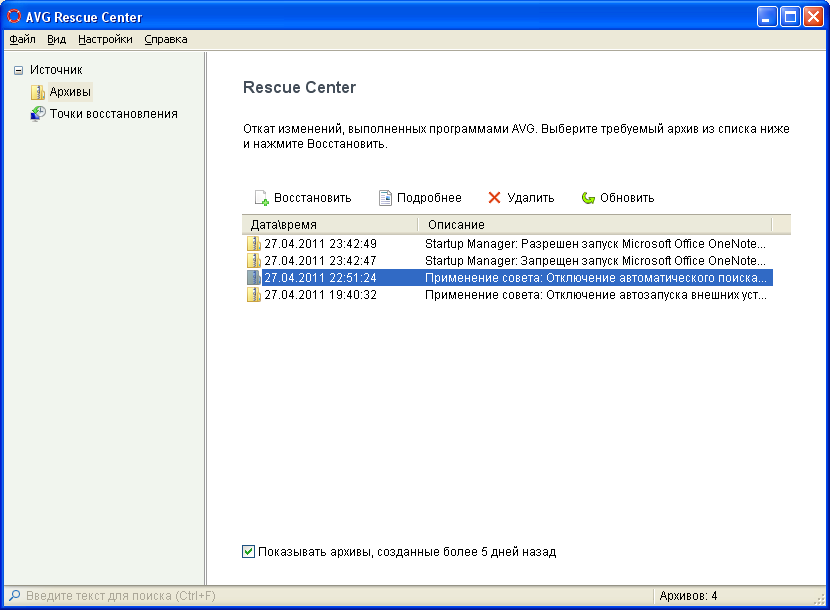Click description Отключение автозапуска внешних уст...
The width and height of the screenshot is (830, 610).
[x=596, y=294]
